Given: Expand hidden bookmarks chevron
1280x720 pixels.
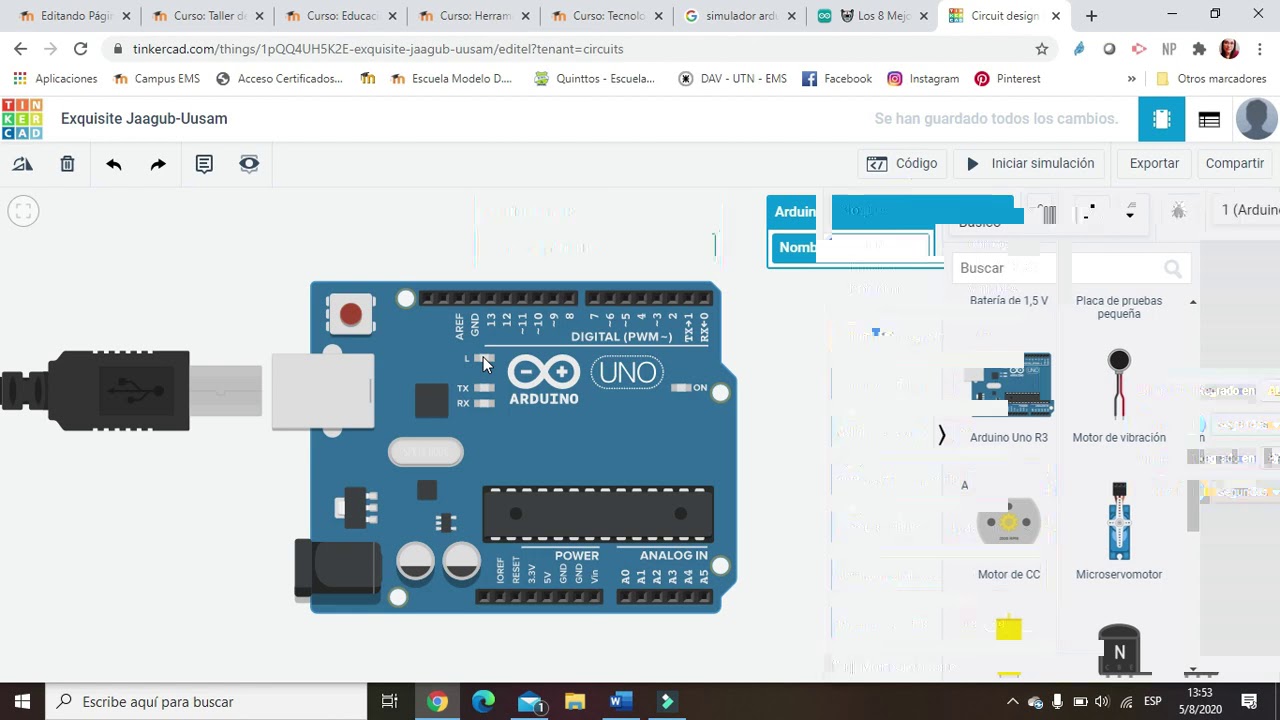Looking at the screenshot, I should tap(1132, 79).
